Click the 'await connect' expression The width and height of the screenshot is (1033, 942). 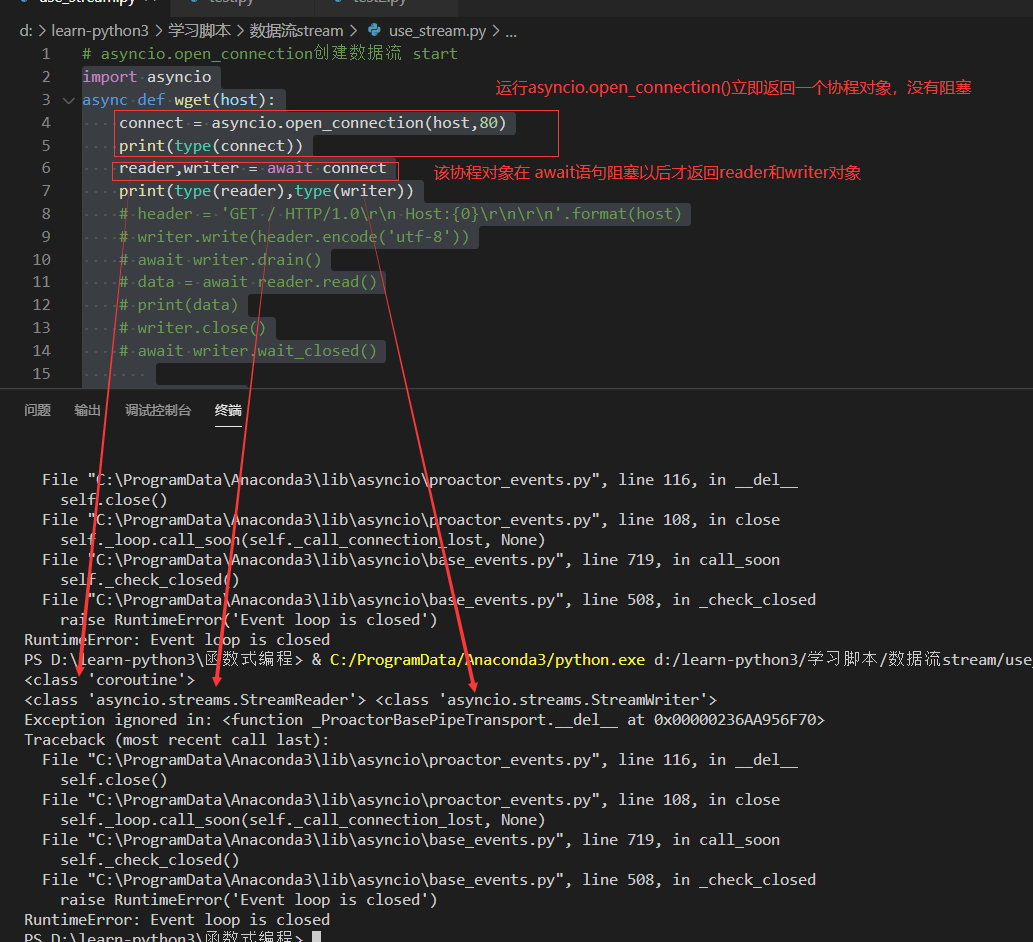[x=327, y=169]
